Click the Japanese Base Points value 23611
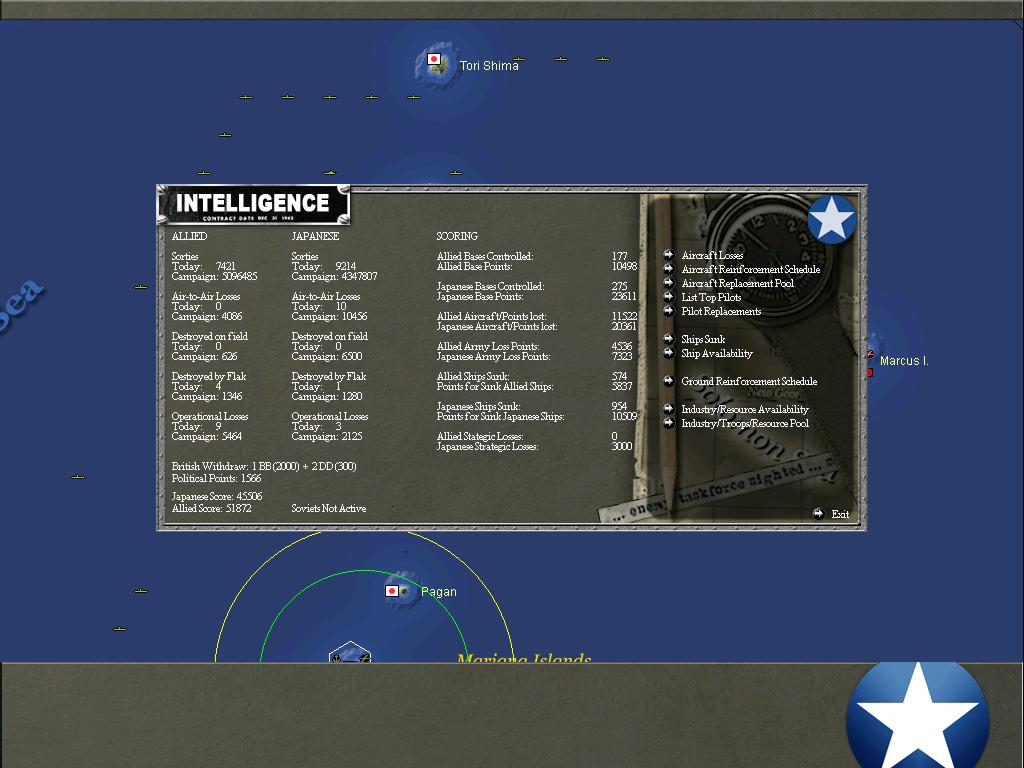 pos(624,296)
